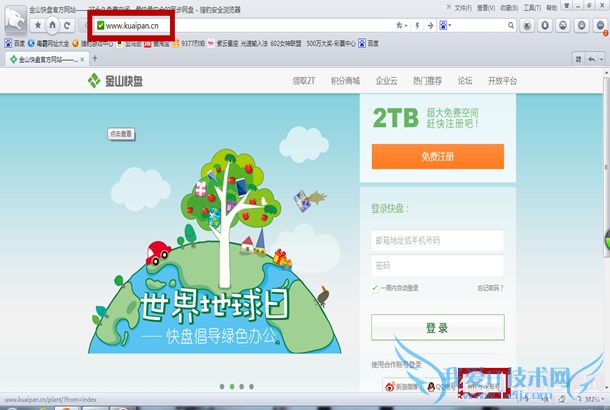
Task: Reload the page with the refresh button
Action: pyautogui.click(x=67, y=26)
